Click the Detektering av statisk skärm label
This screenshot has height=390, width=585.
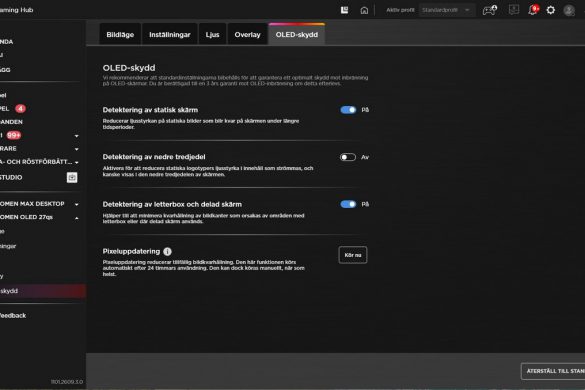coord(150,110)
